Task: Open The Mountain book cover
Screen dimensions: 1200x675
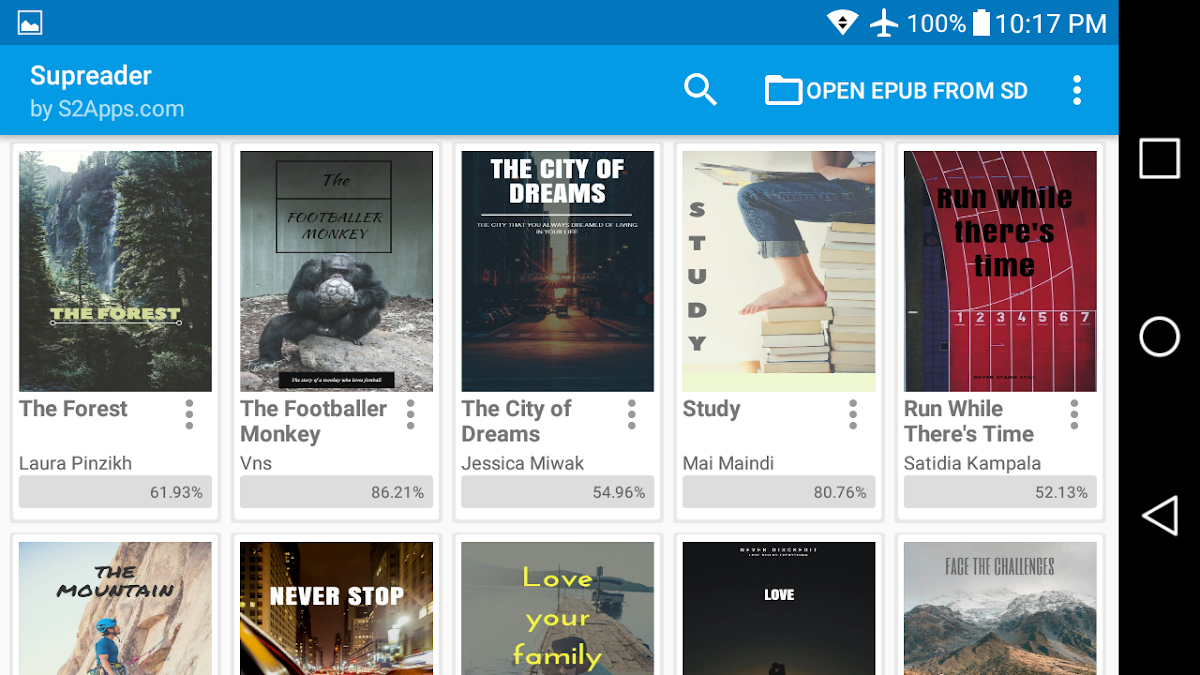Action: tap(115, 608)
